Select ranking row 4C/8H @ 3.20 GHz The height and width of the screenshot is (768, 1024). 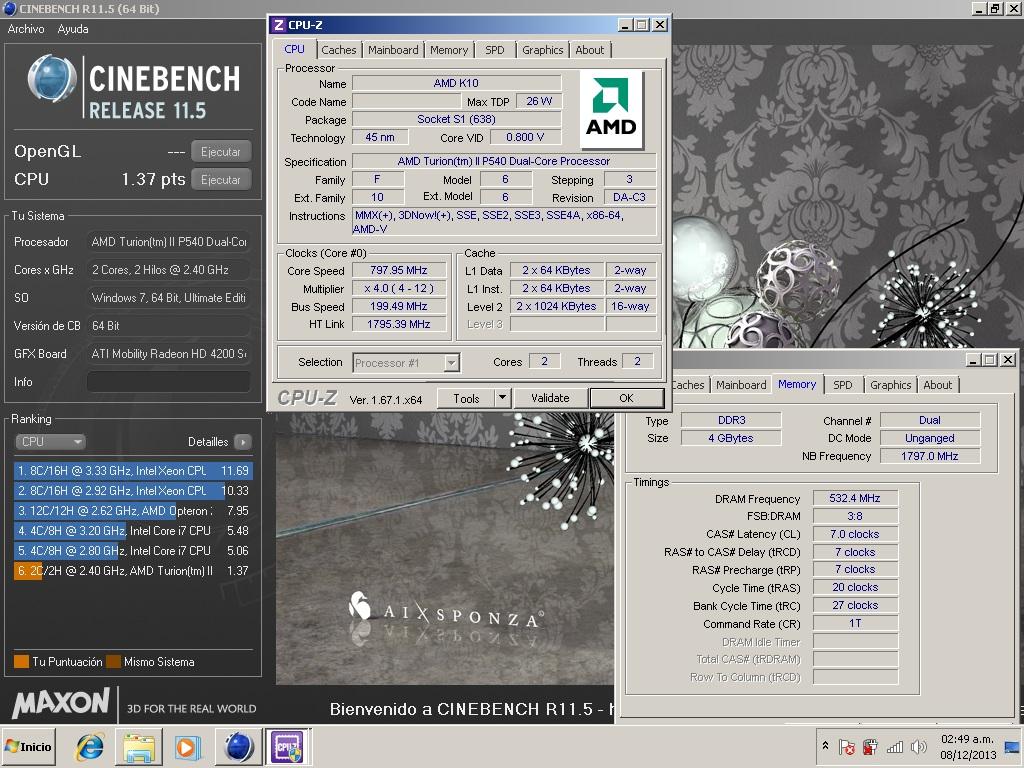133,531
